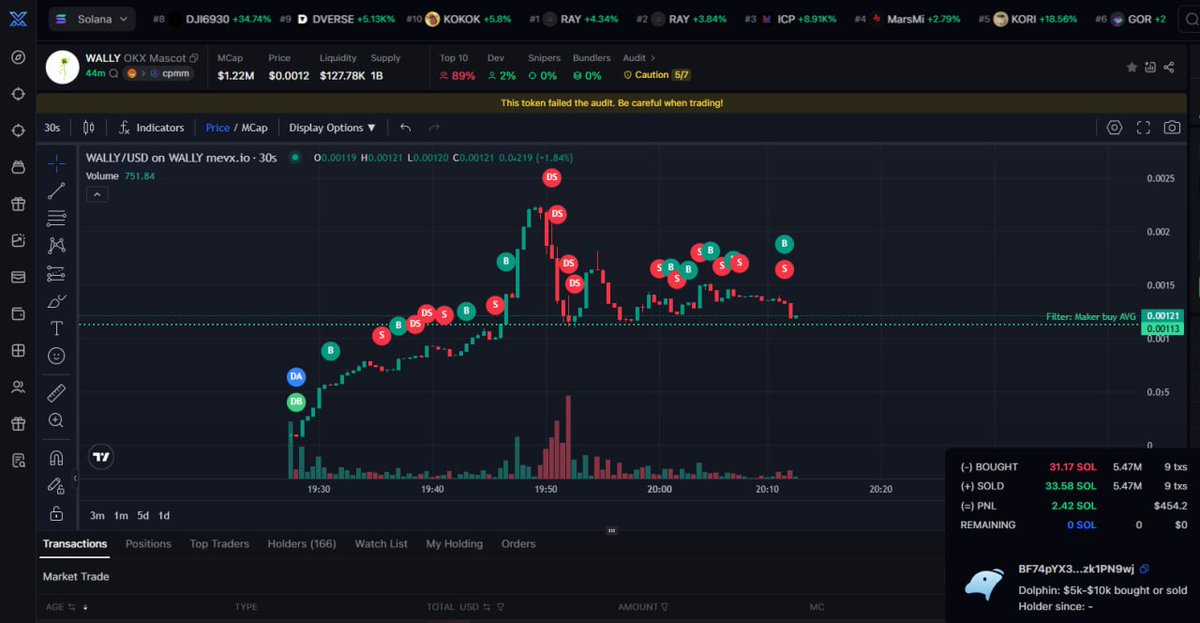Click the DA marker on chart

click(x=296, y=377)
